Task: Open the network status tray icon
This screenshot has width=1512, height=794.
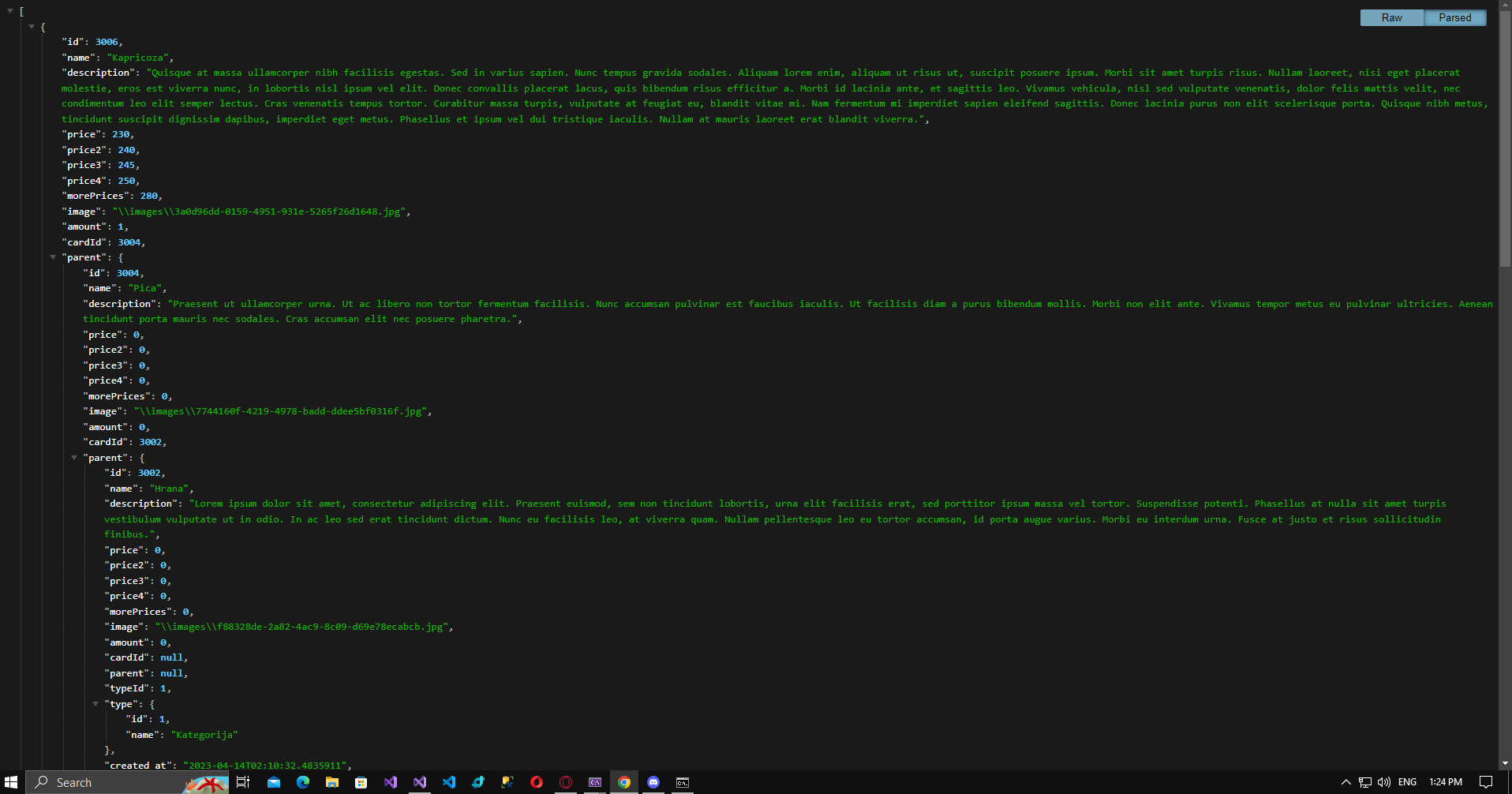Action: [1365, 782]
